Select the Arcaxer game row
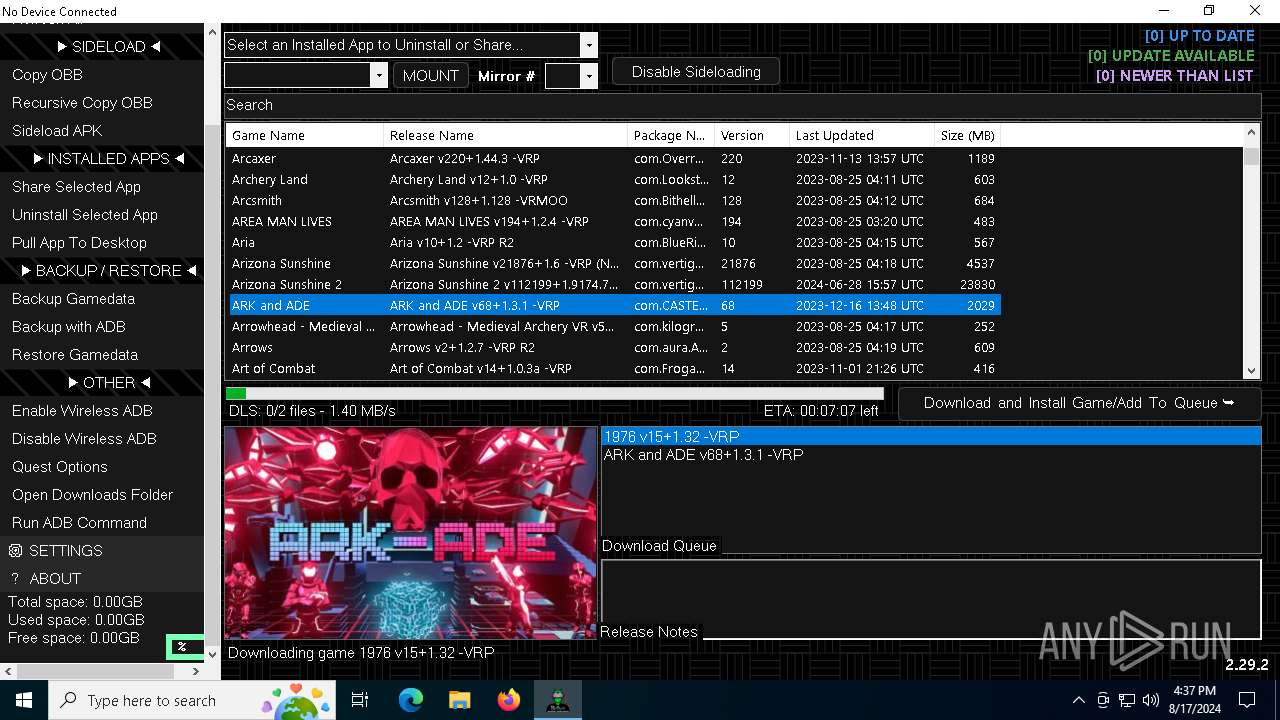Screen dimensions: 1280x720 (614, 158)
